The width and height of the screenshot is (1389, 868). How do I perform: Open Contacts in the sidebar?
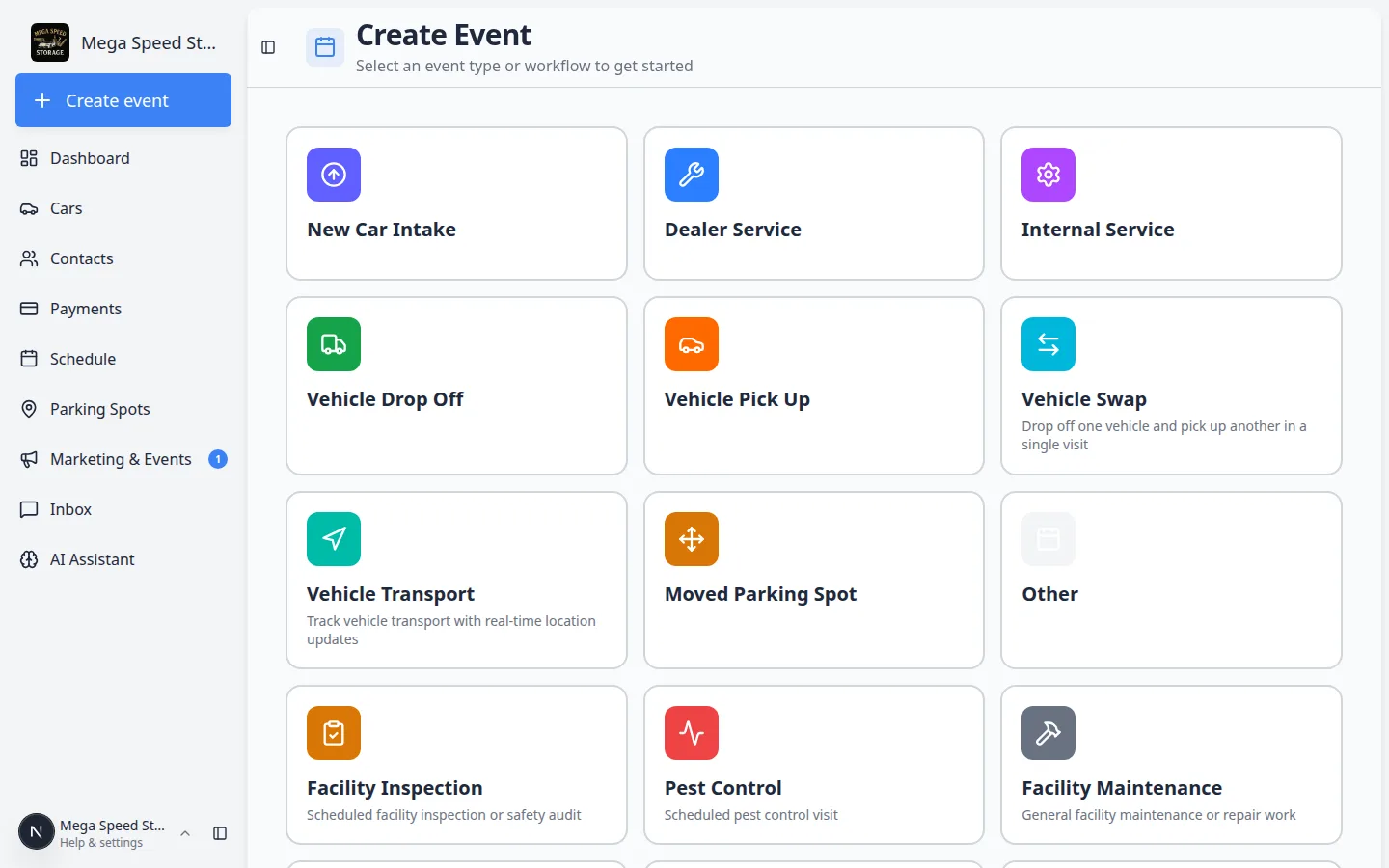[x=123, y=258]
